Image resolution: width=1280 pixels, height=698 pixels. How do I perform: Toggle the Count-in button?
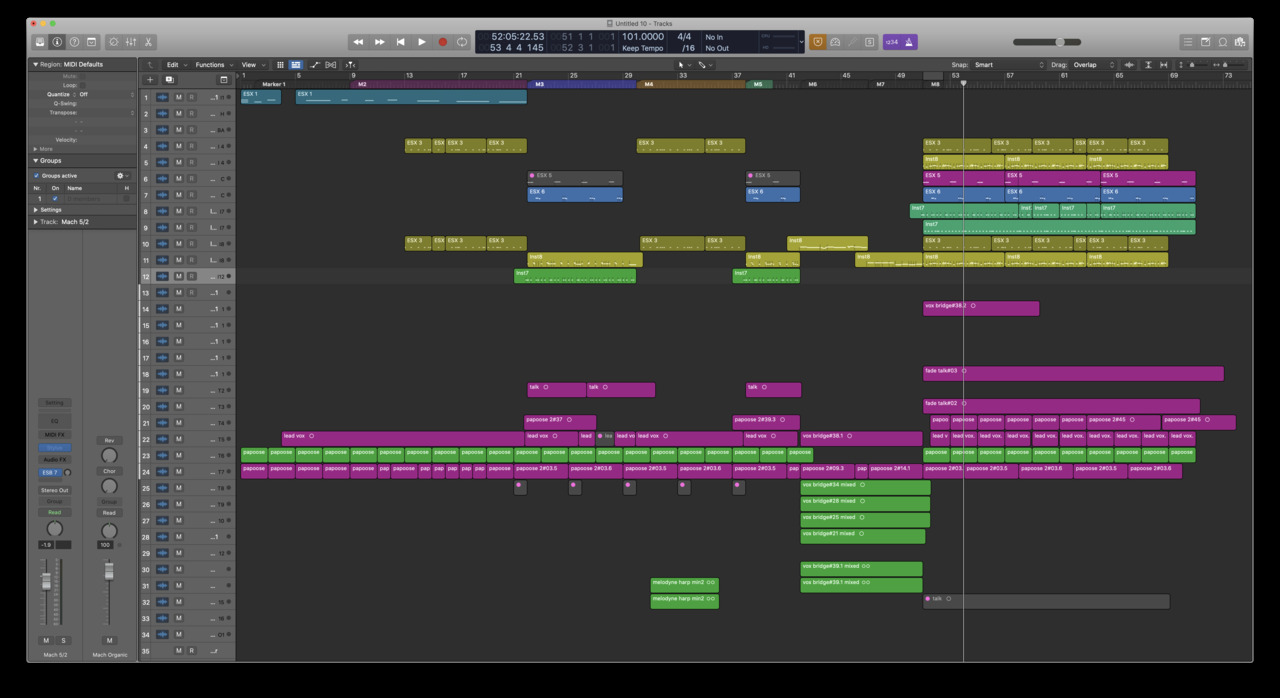pos(892,42)
